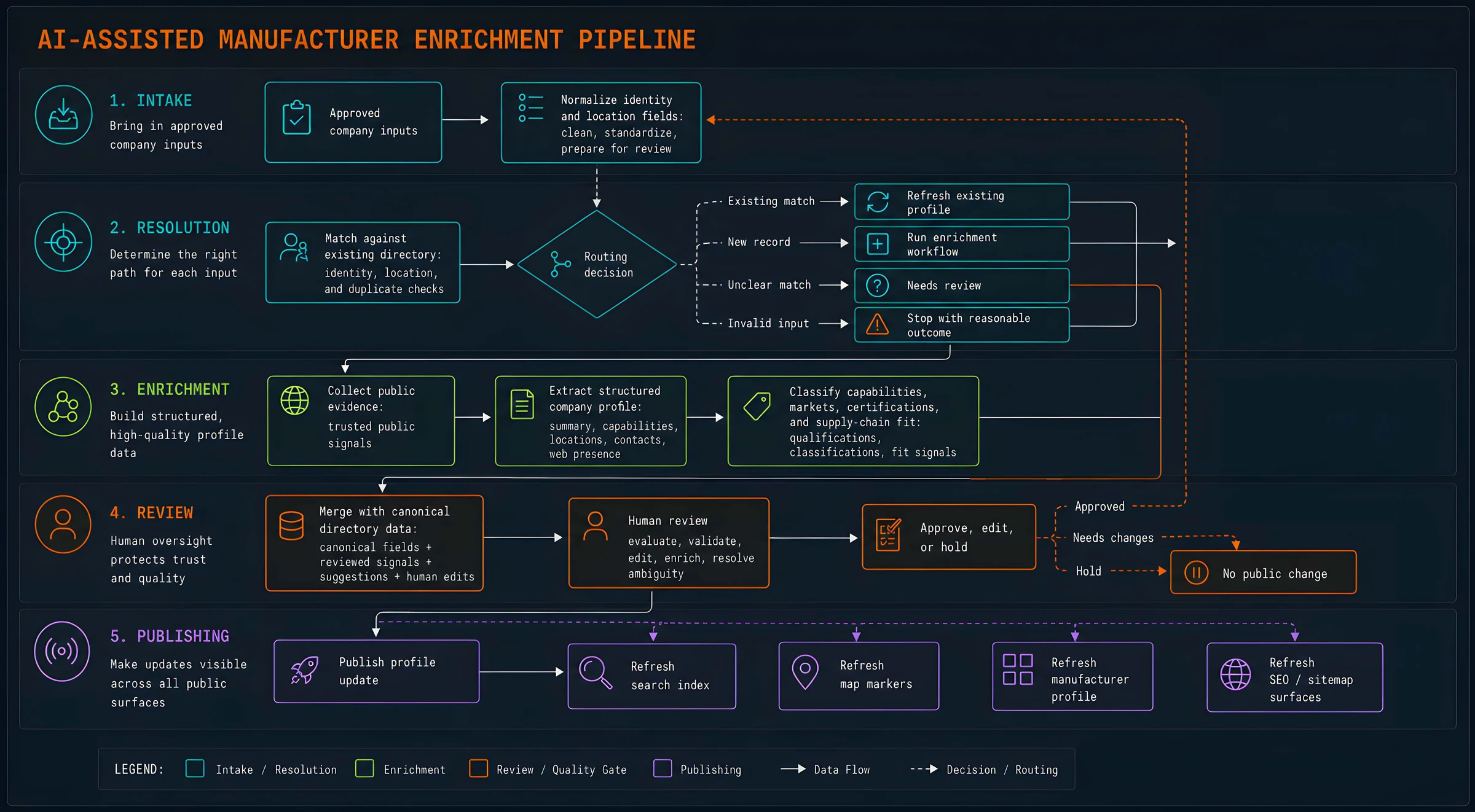Click the 'Invalid input' branch label
This screenshot has height=812, width=1475.
(768, 324)
